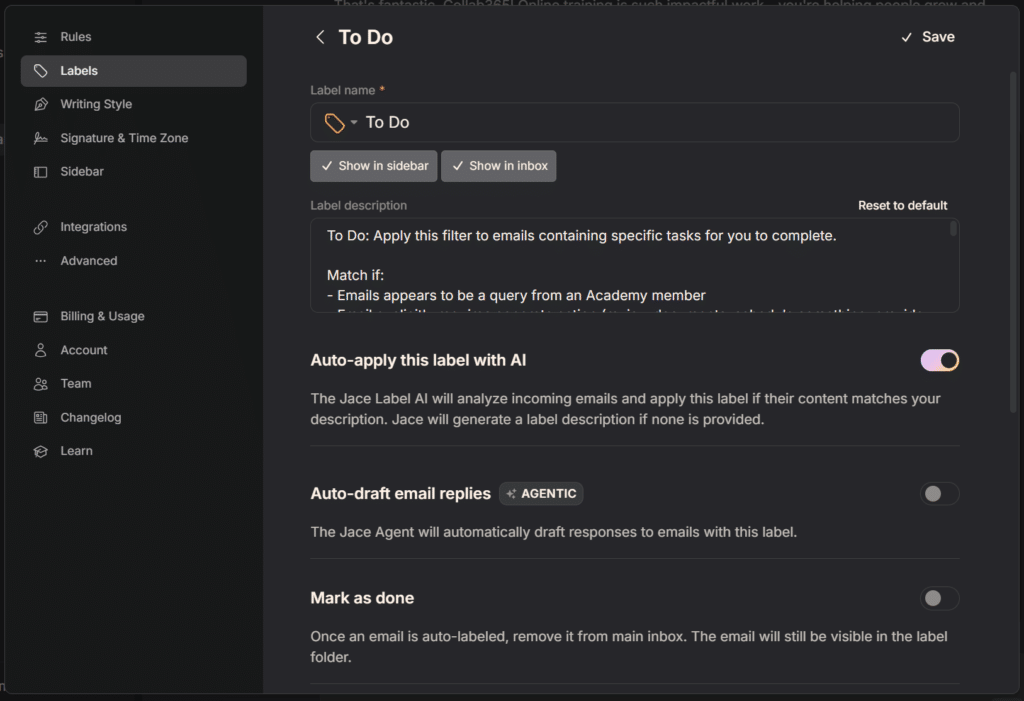Click the Writing Style pen icon
The height and width of the screenshot is (701, 1024).
[41, 104]
